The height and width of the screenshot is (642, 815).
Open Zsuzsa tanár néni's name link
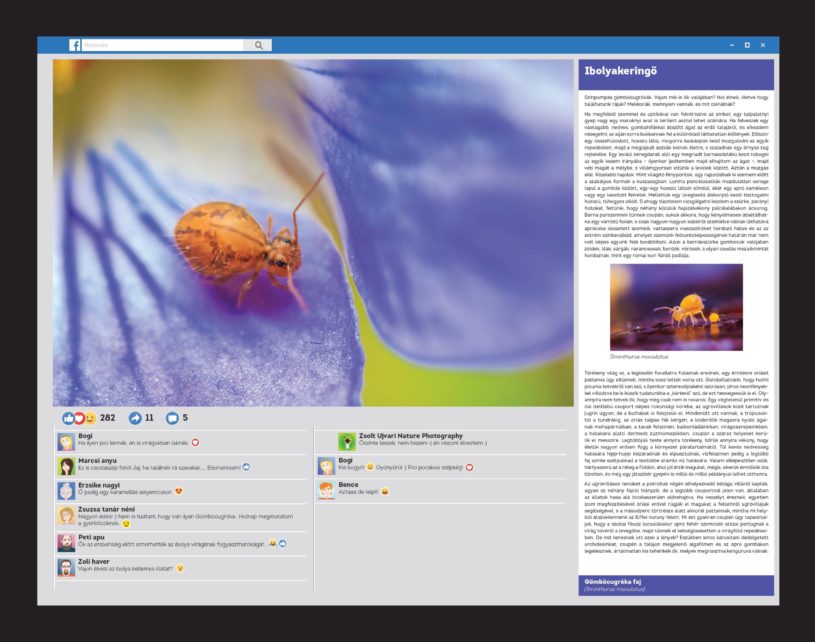(x=106, y=510)
